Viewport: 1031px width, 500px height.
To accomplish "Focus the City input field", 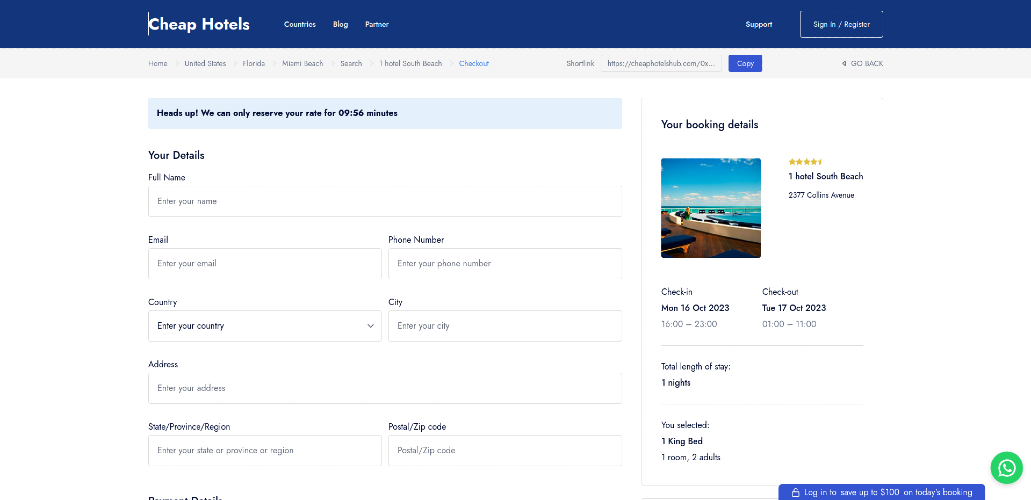I will click(505, 326).
